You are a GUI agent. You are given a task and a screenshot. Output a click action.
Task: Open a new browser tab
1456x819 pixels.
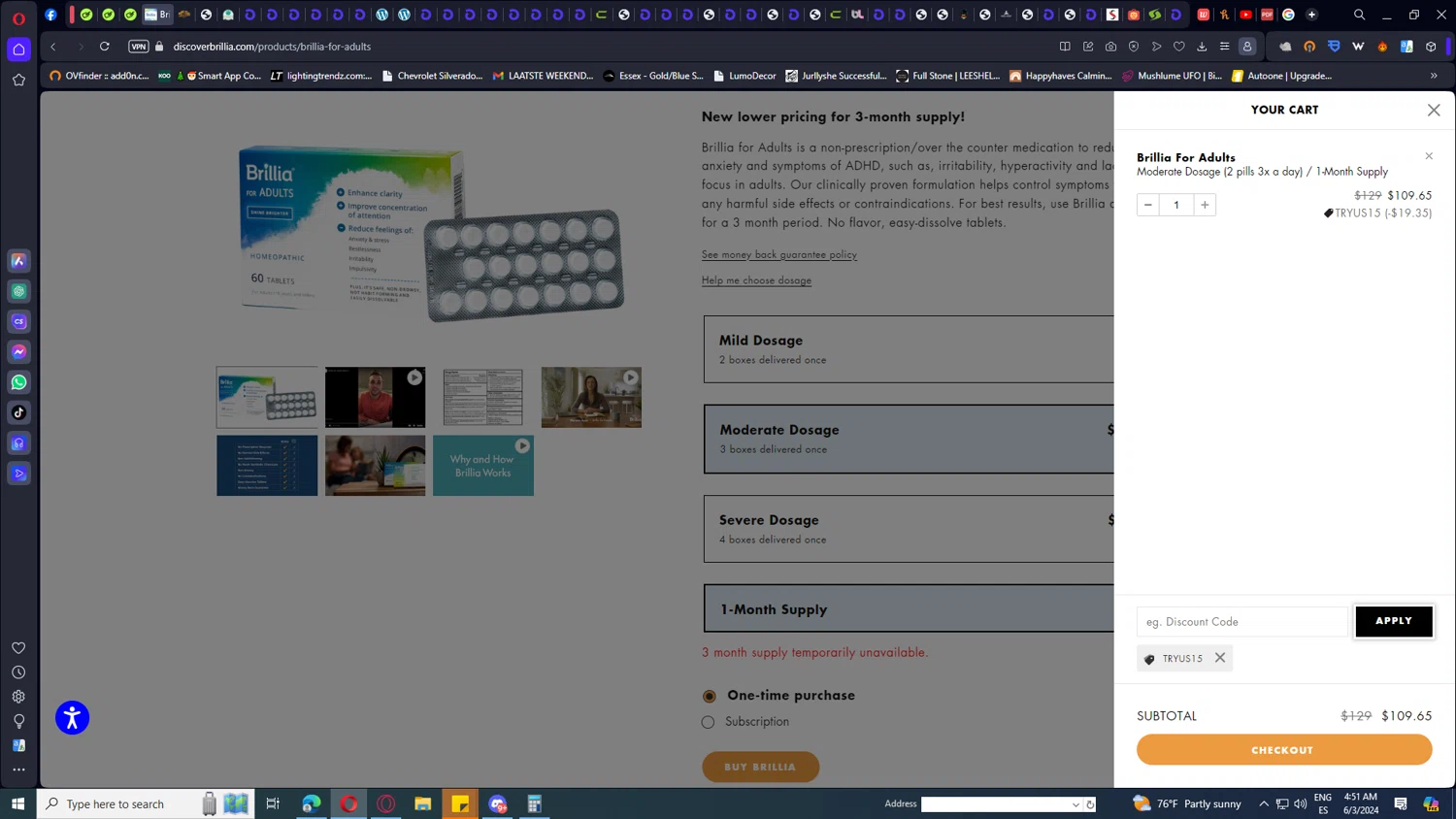pyautogui.click(x=1311, y=15)
